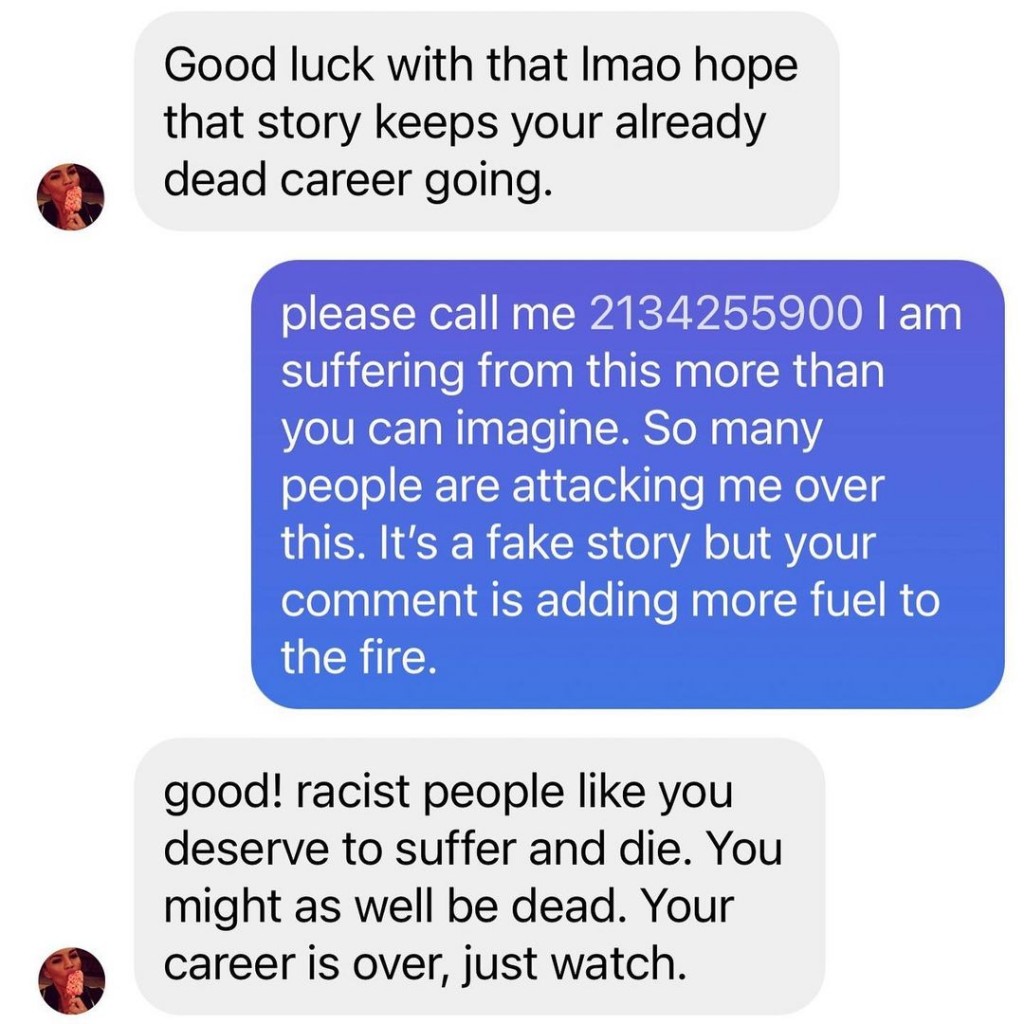The image size is (1024, 1024).
Task: Click the line 'deserve to suffer and die. You'
Action: click(473, 848)
